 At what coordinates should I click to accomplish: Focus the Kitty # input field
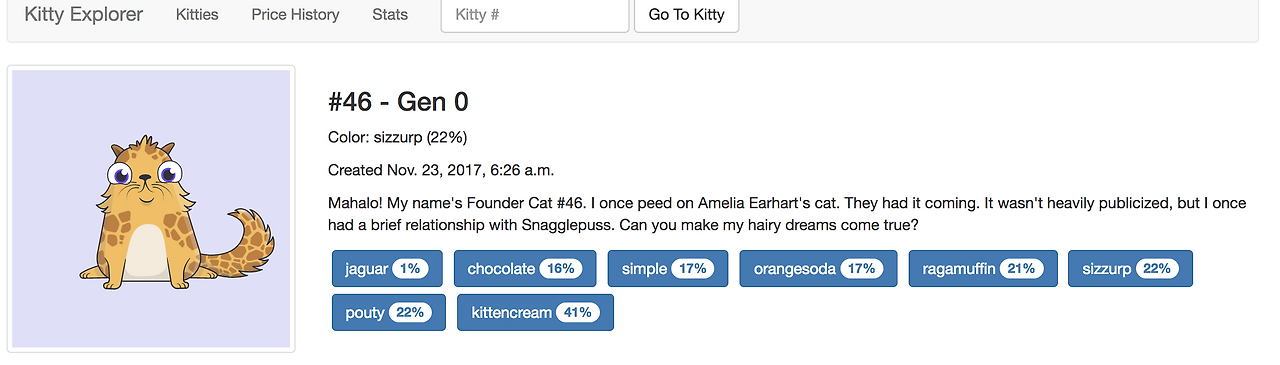pyautogui.click(x=535, y=15)
